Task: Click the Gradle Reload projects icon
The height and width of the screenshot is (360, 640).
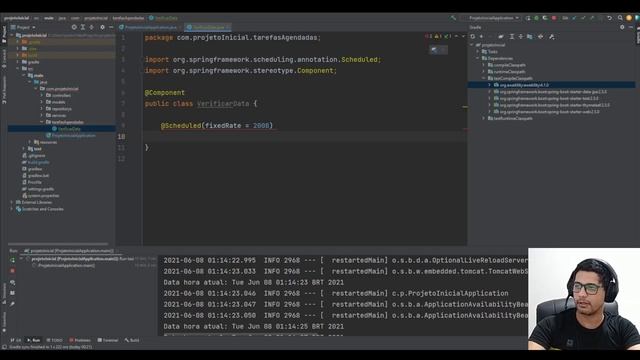Action: pos(473,37)
